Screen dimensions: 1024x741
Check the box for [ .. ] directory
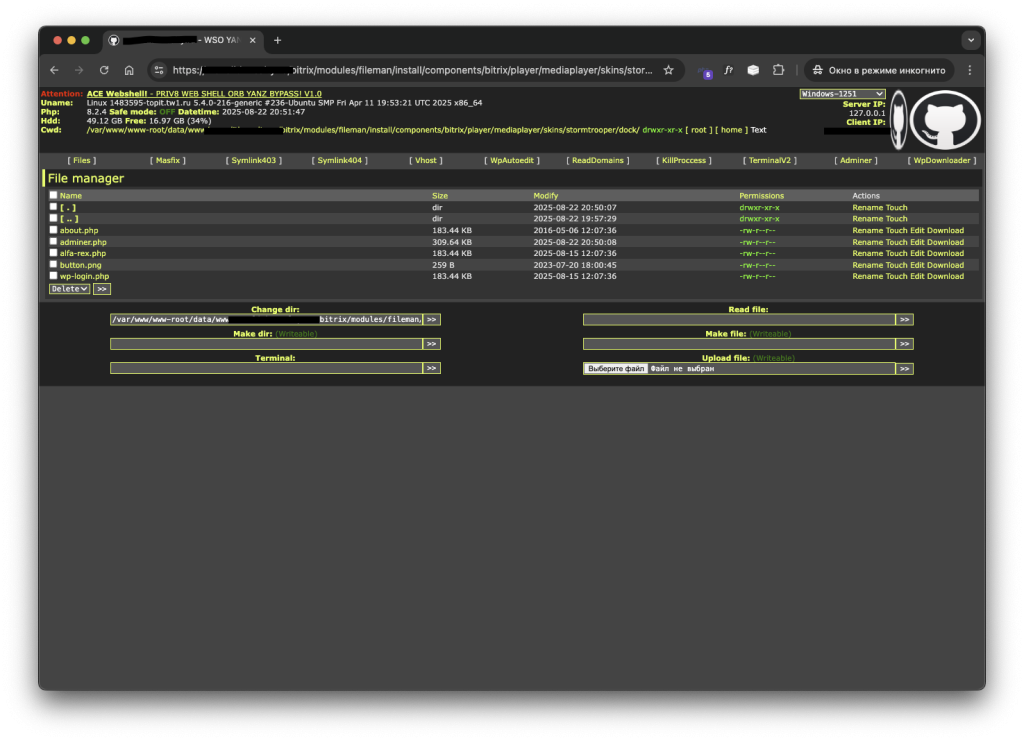pos(54,218)
